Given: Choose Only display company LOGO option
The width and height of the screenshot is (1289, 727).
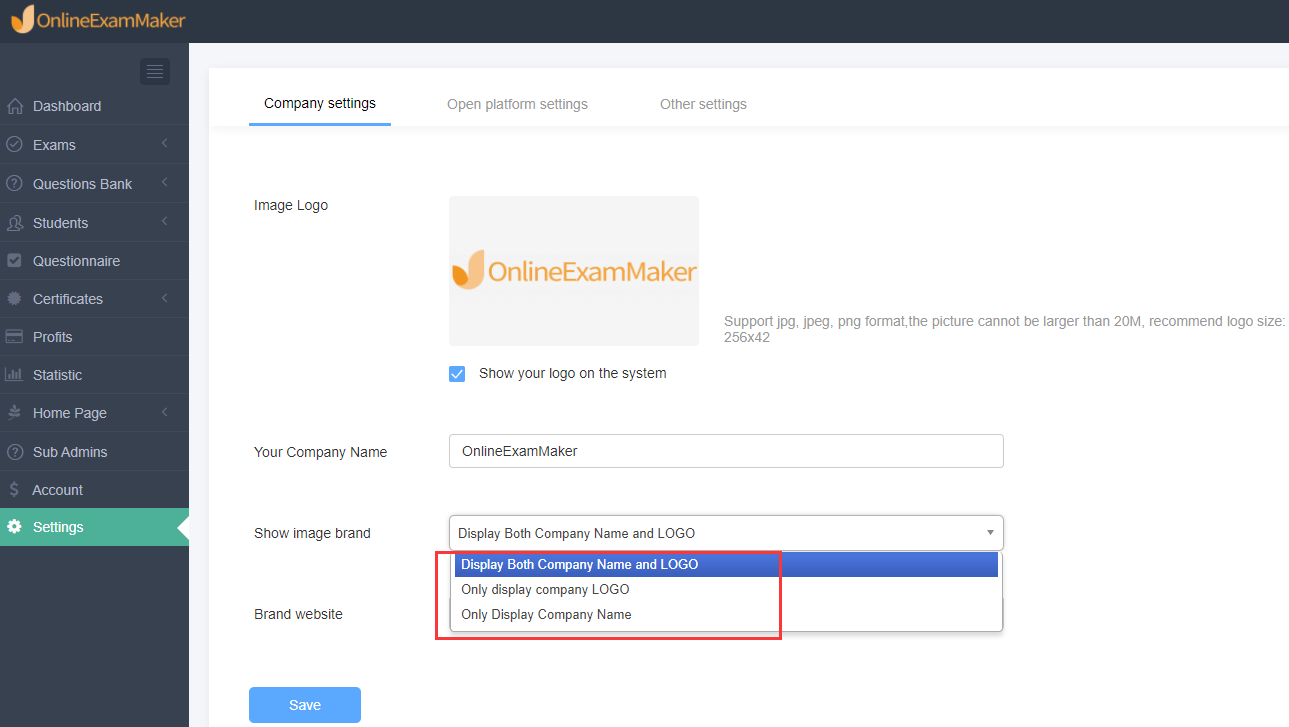Looking at the screenshot, I should pos(726,590).
